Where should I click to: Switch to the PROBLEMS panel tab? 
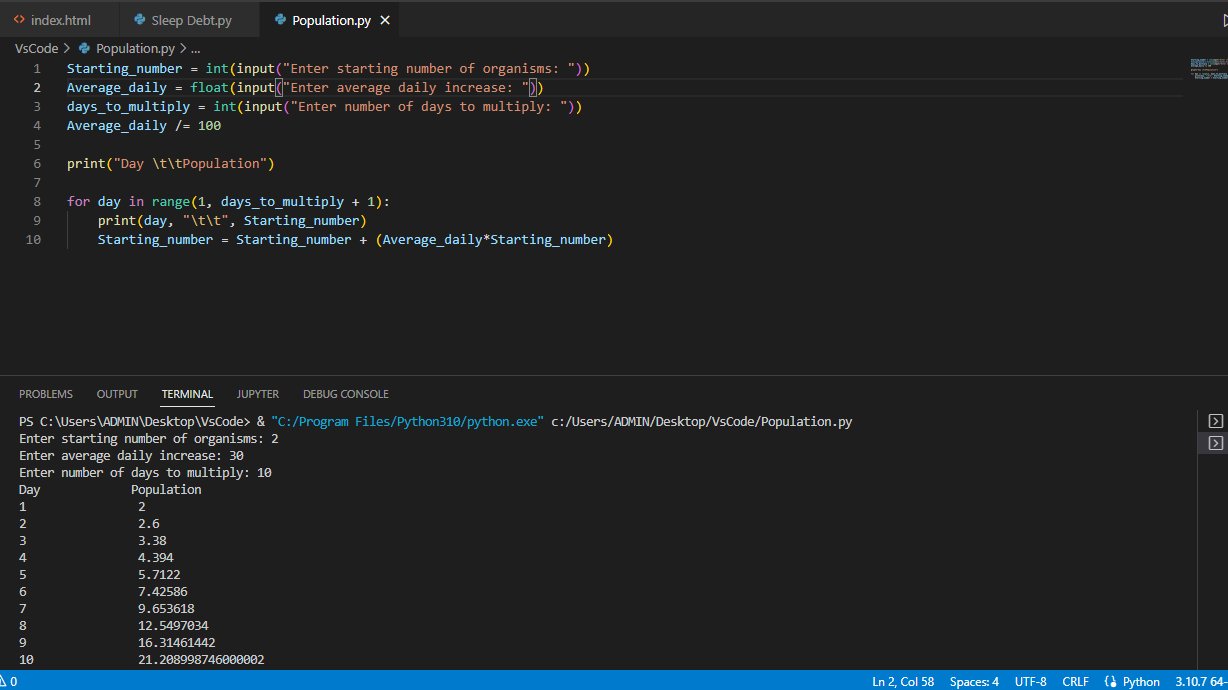pyautogui.click(x=46, y=394)
